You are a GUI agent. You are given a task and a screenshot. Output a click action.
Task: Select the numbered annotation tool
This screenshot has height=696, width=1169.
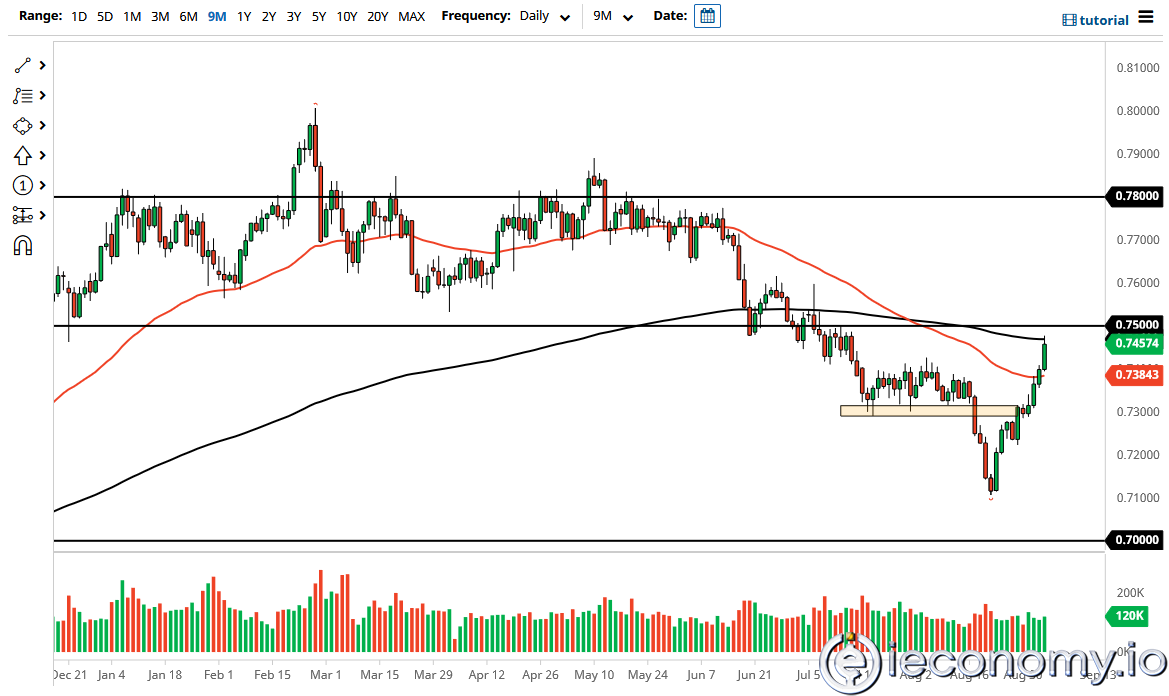click(x=22, y=185)
